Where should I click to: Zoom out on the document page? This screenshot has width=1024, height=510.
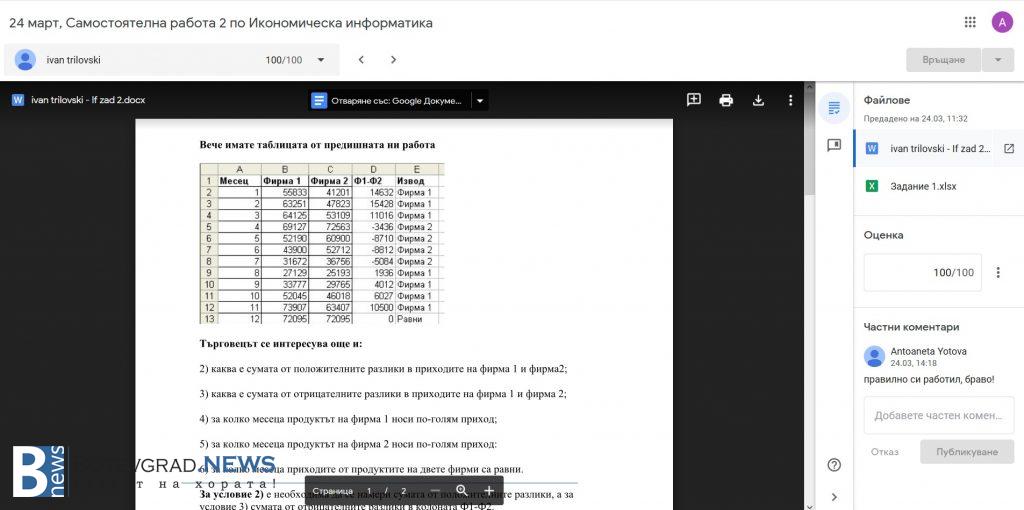click(x=434, y=491)
